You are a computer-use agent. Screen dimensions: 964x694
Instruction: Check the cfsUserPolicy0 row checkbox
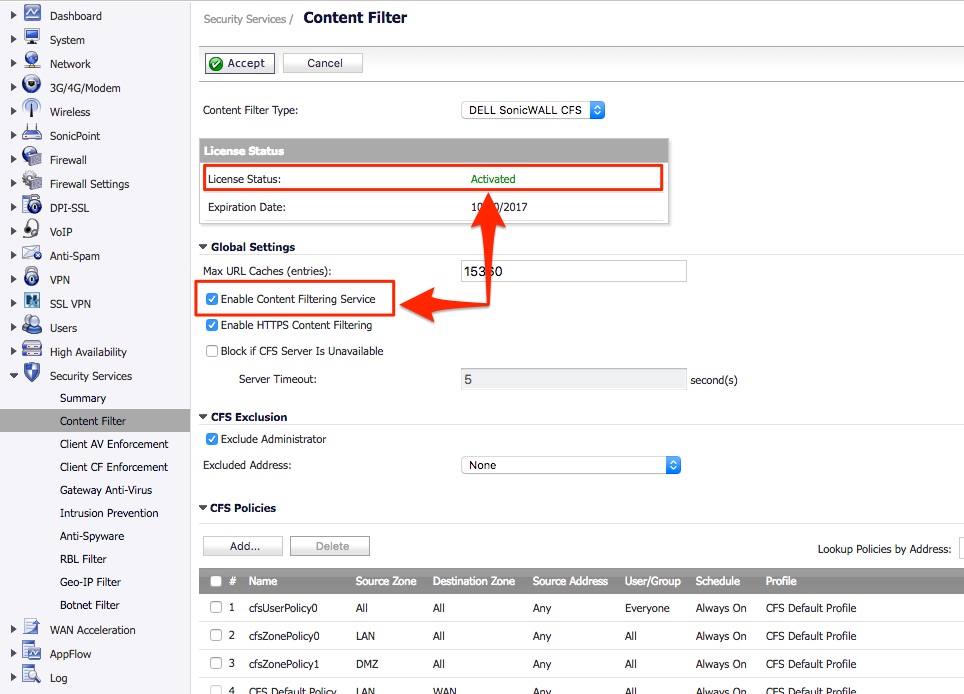pos(216,607)
